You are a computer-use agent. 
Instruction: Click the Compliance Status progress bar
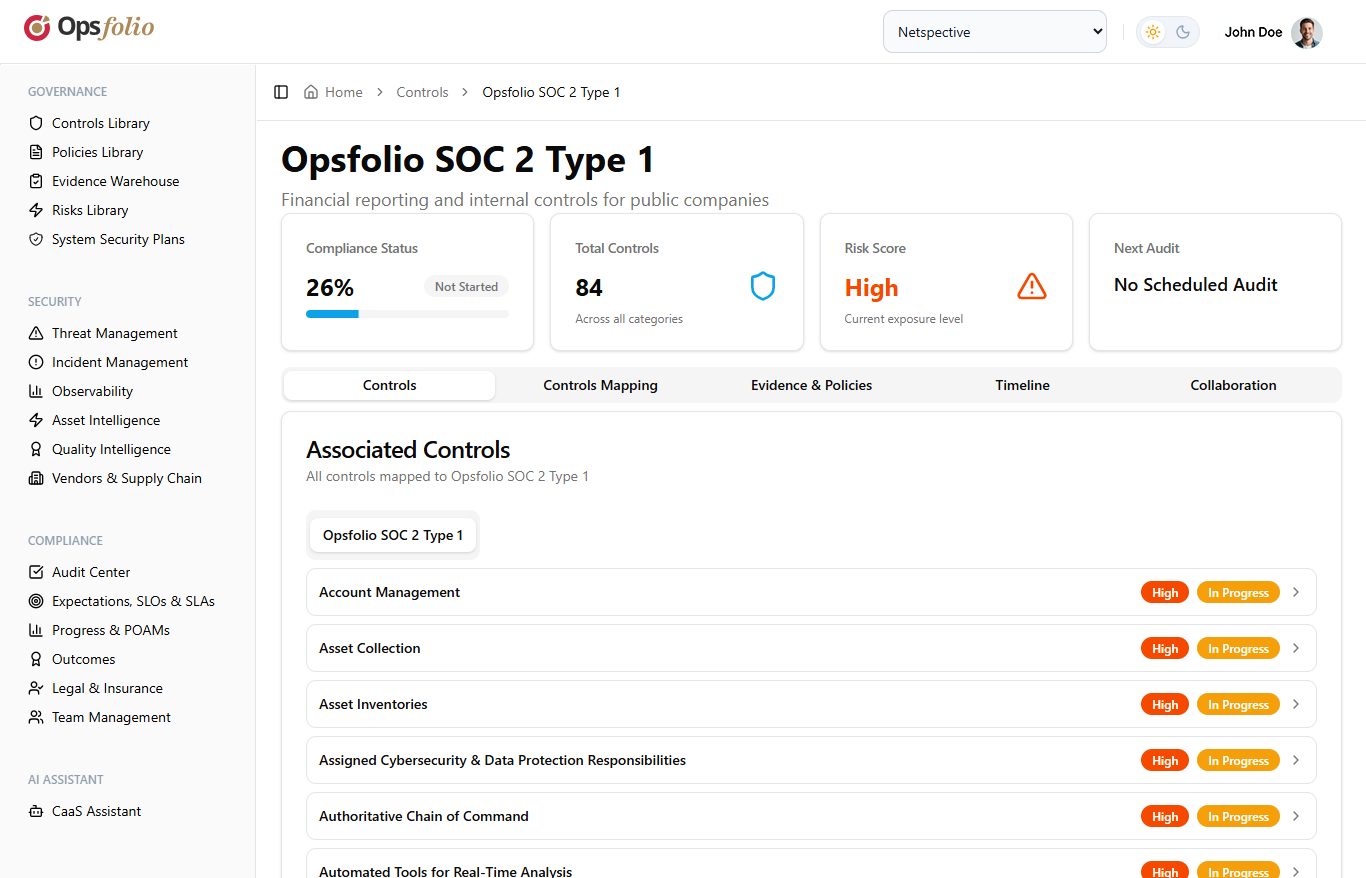tap(407, 313)
